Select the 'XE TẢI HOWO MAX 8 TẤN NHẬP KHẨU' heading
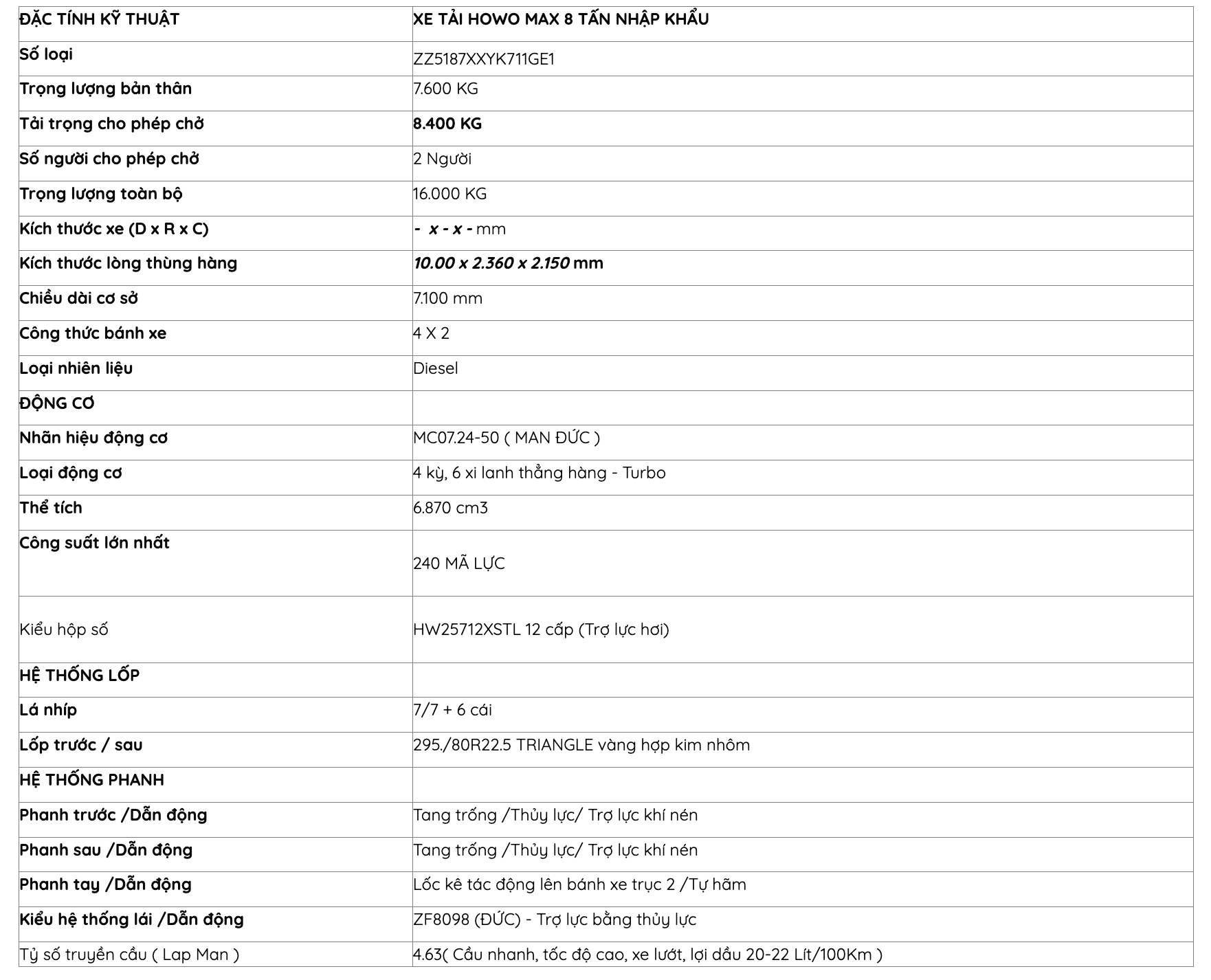Viewport: 1211px width, 980px height. 561,19
